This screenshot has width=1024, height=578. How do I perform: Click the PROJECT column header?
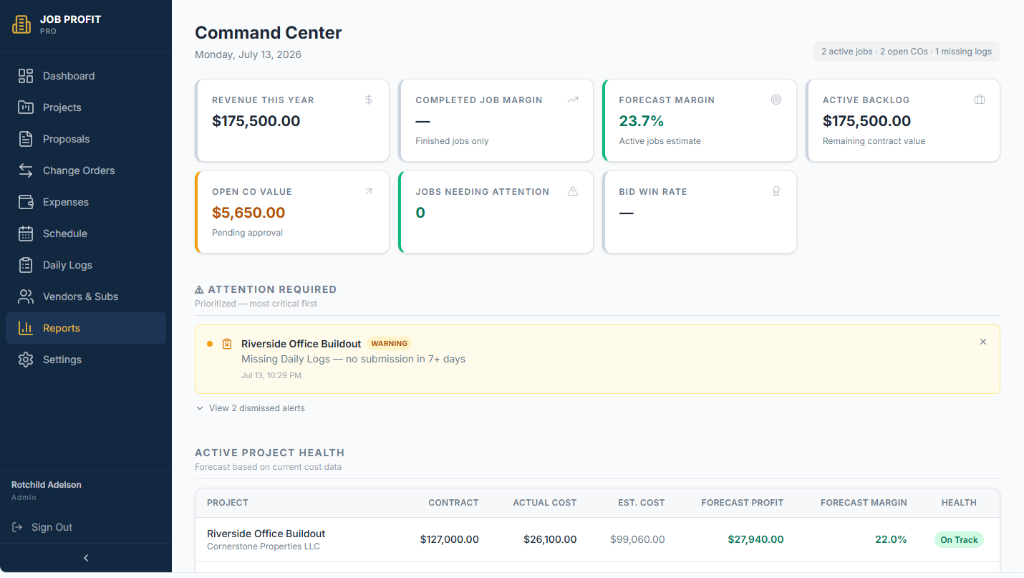coord(227,503)
